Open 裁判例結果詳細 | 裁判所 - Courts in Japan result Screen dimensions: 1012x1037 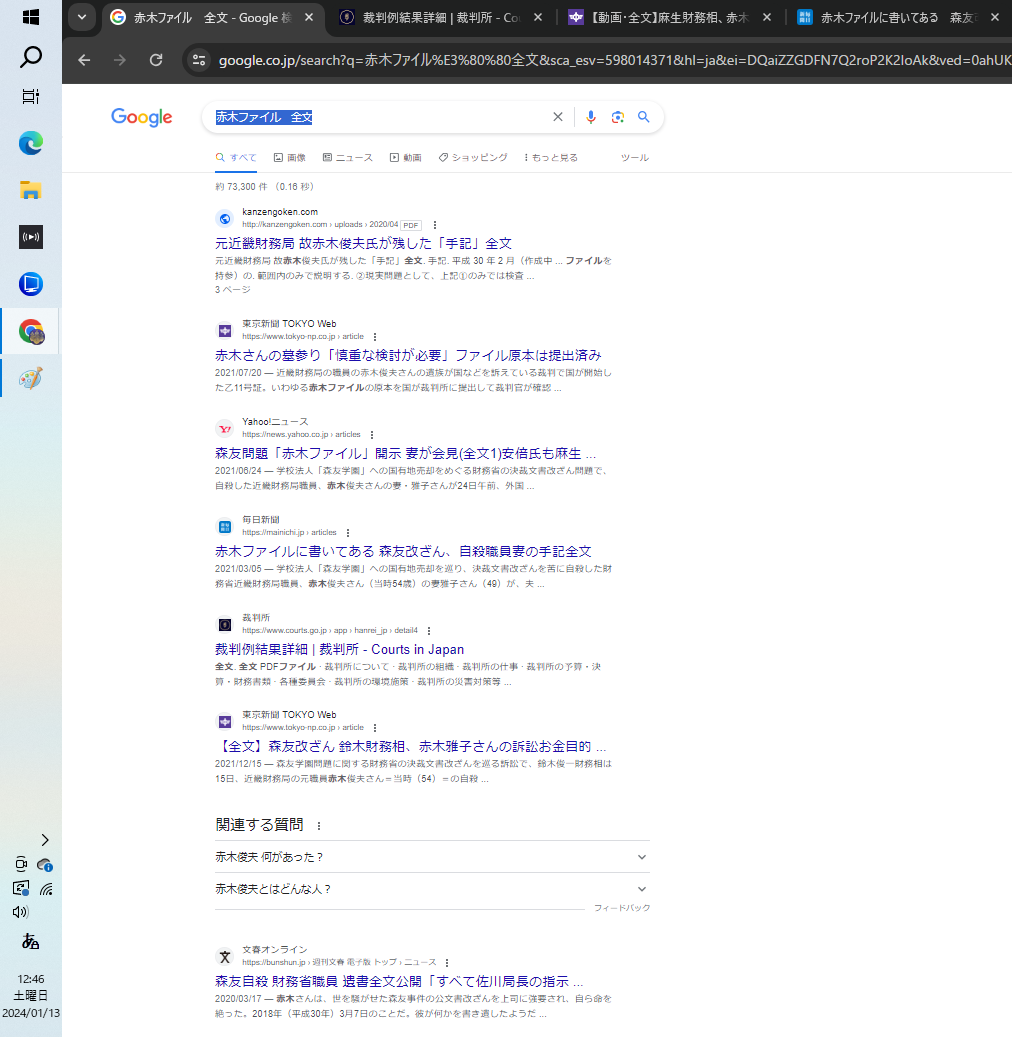pyautogui.click(x=339, y=649)
